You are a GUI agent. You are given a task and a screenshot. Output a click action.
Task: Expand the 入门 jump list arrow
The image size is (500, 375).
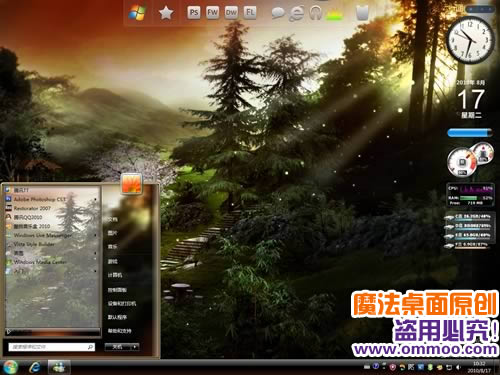(x=96, y=271)
